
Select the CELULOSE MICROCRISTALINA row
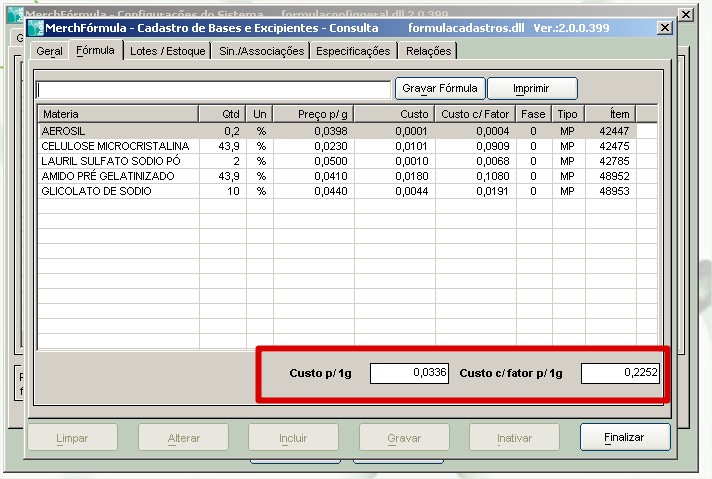coord(117,146)
